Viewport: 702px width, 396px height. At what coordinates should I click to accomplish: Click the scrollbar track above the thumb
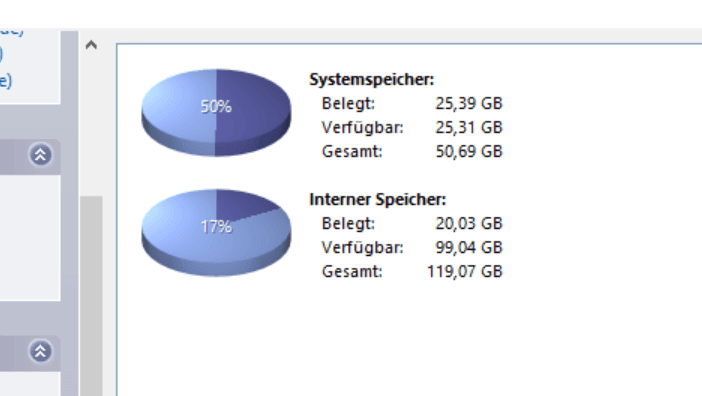click(91, 125)
